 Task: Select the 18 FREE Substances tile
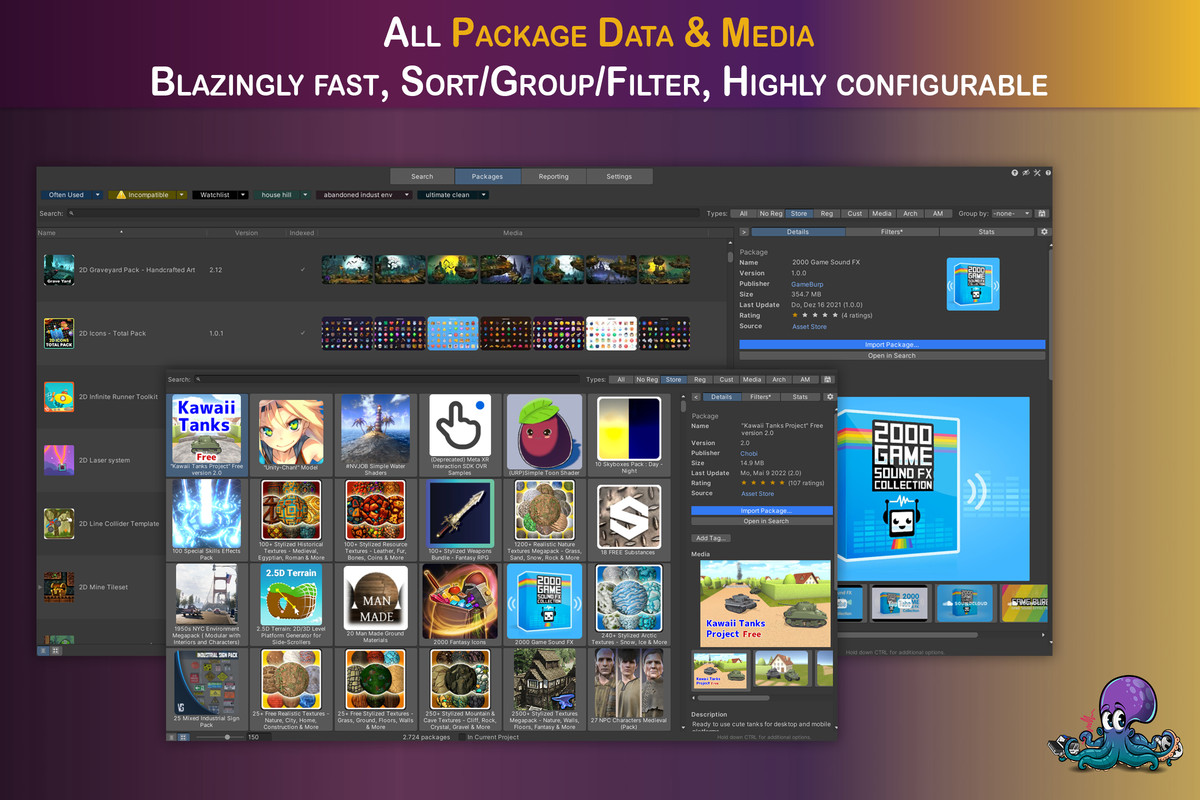628,519
